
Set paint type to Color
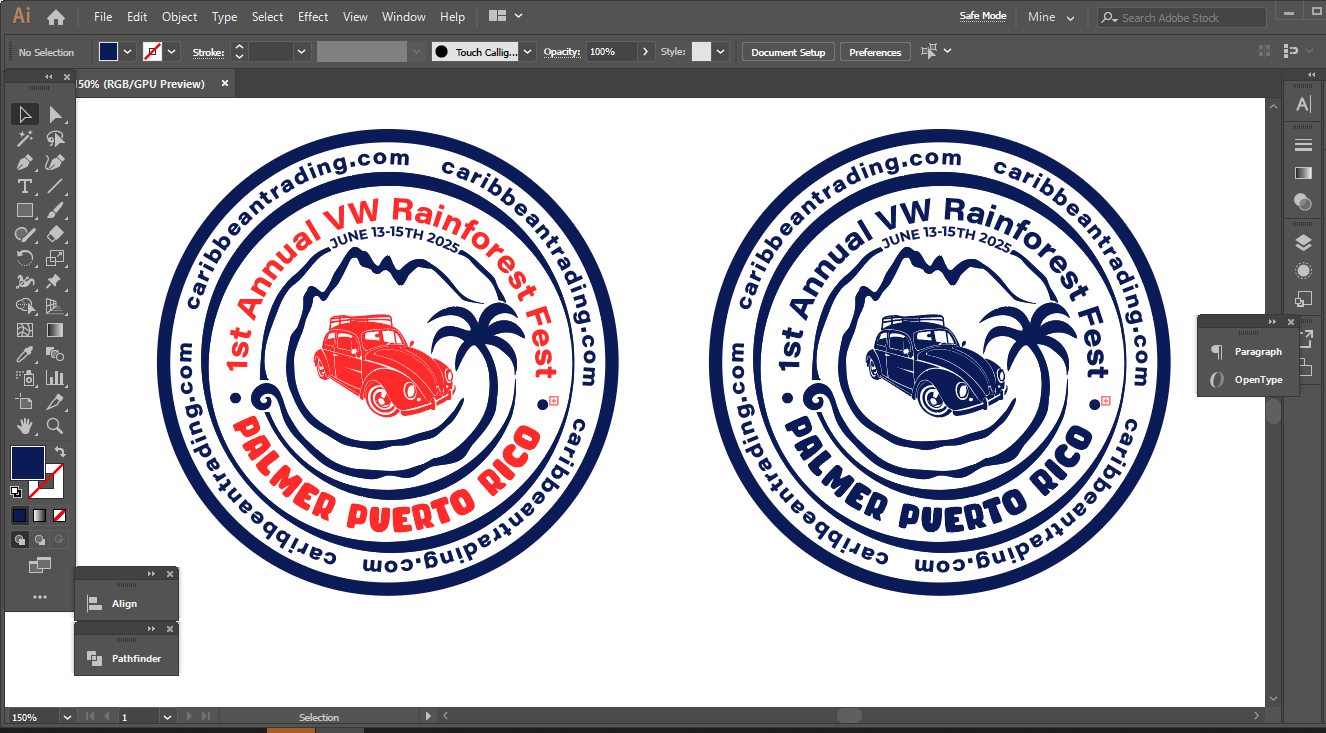19,515
